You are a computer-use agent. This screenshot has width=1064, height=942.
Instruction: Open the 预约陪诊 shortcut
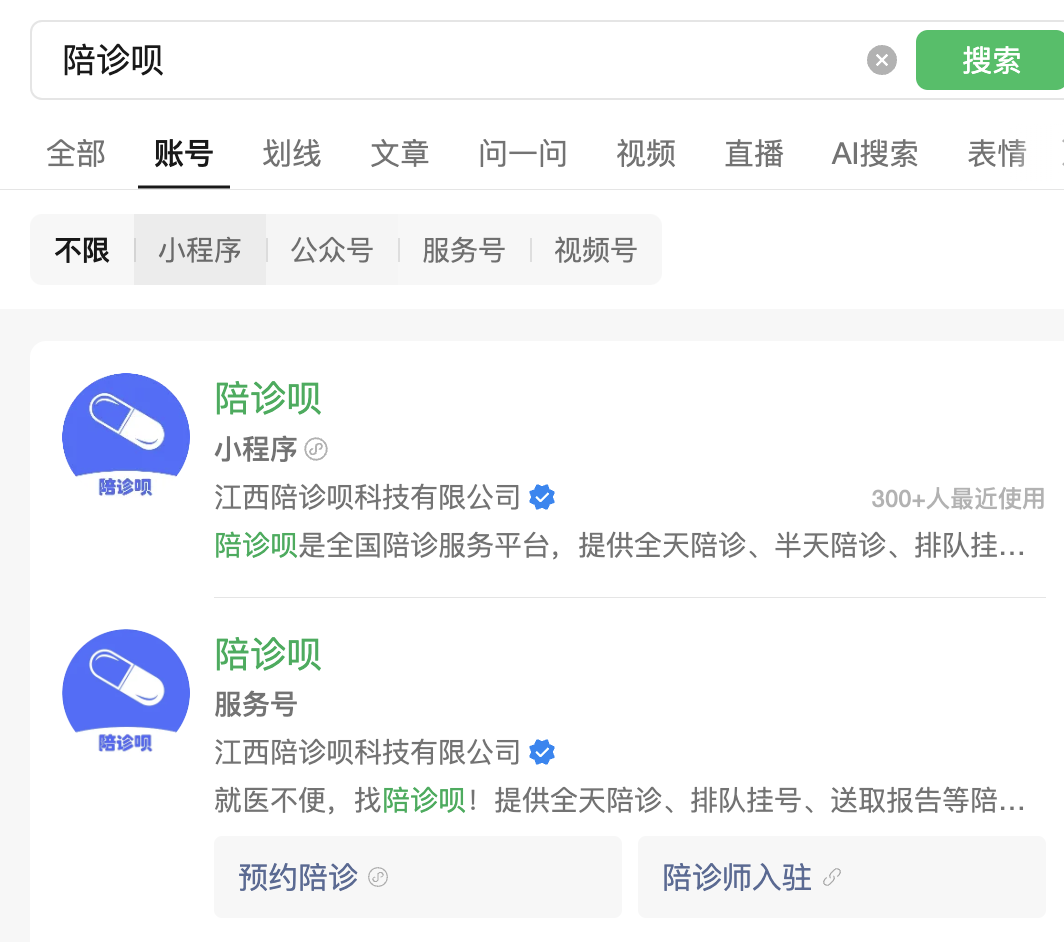click(x=418, y=877)
